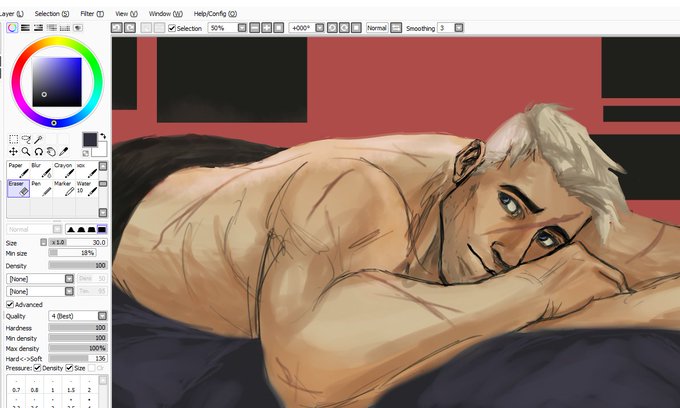Select the hand pan tool
This screenshot has height=408, width=680.
pos(51,151)
